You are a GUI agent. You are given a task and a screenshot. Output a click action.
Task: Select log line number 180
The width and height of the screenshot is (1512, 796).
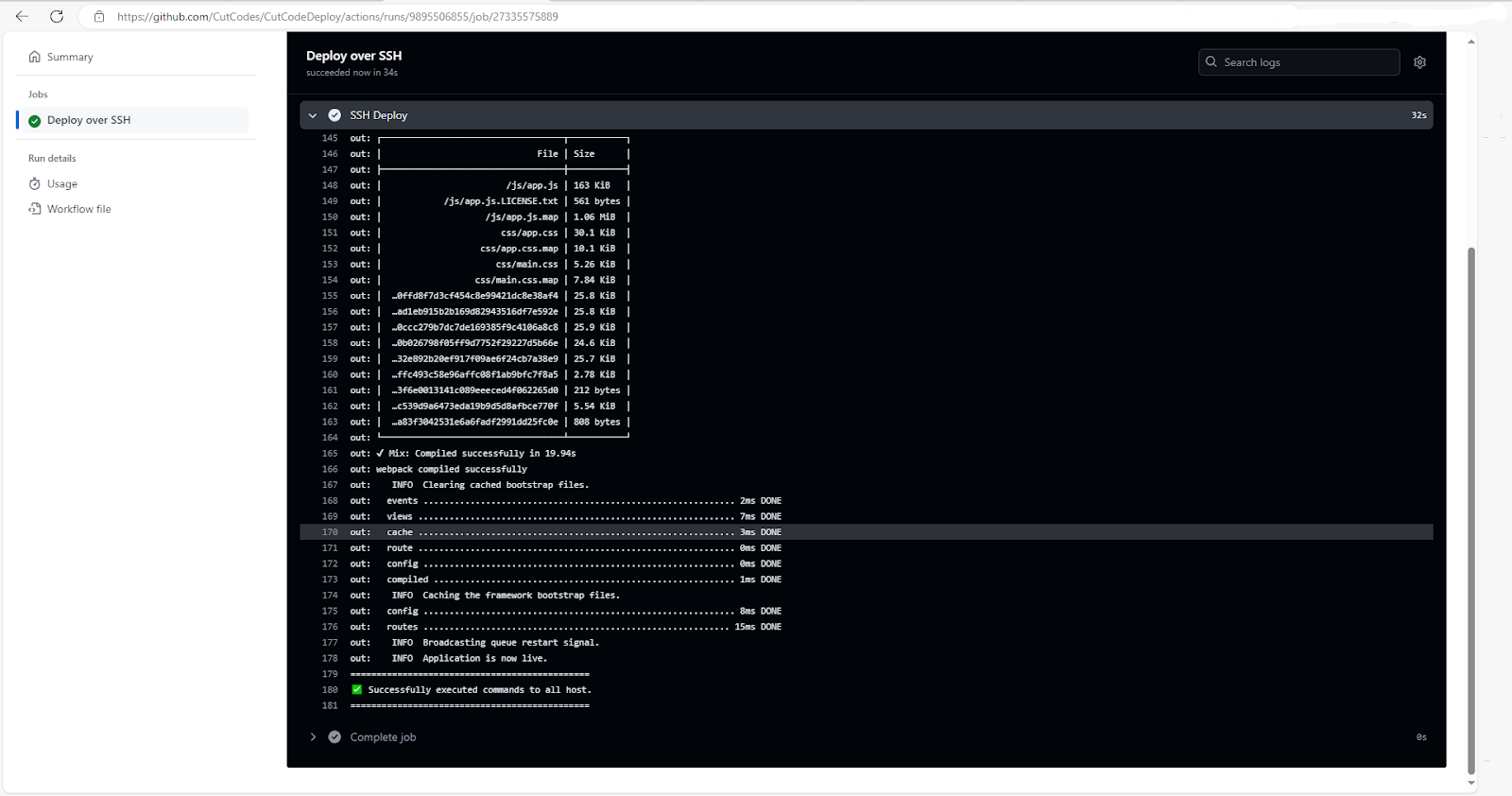[330, 690]
